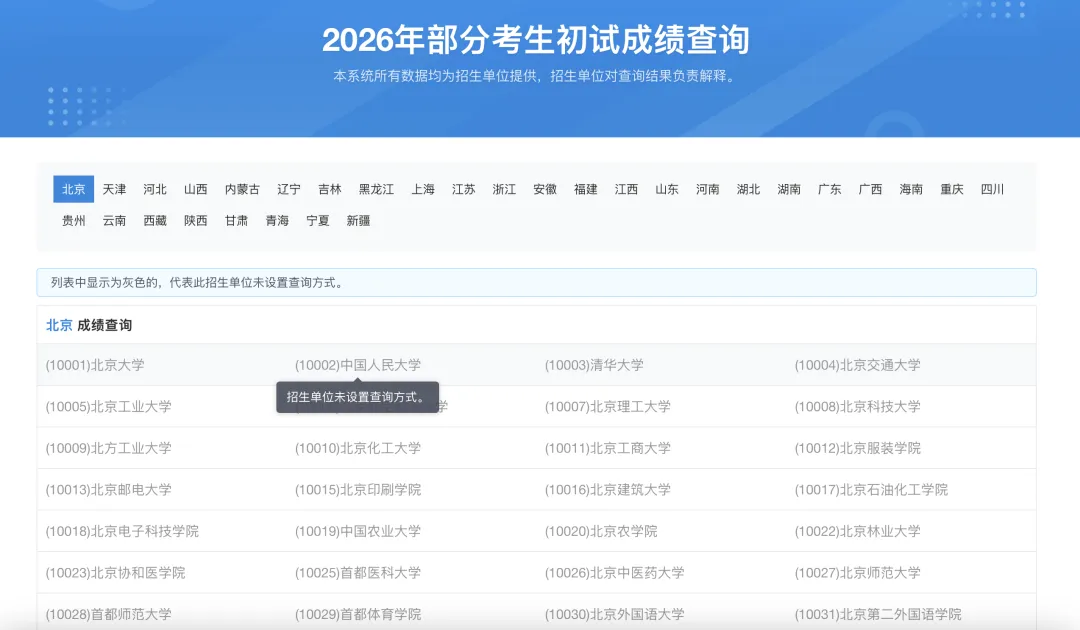
Task: Click (10013)北京邮电大学 entry
Action: click(108, 490)
